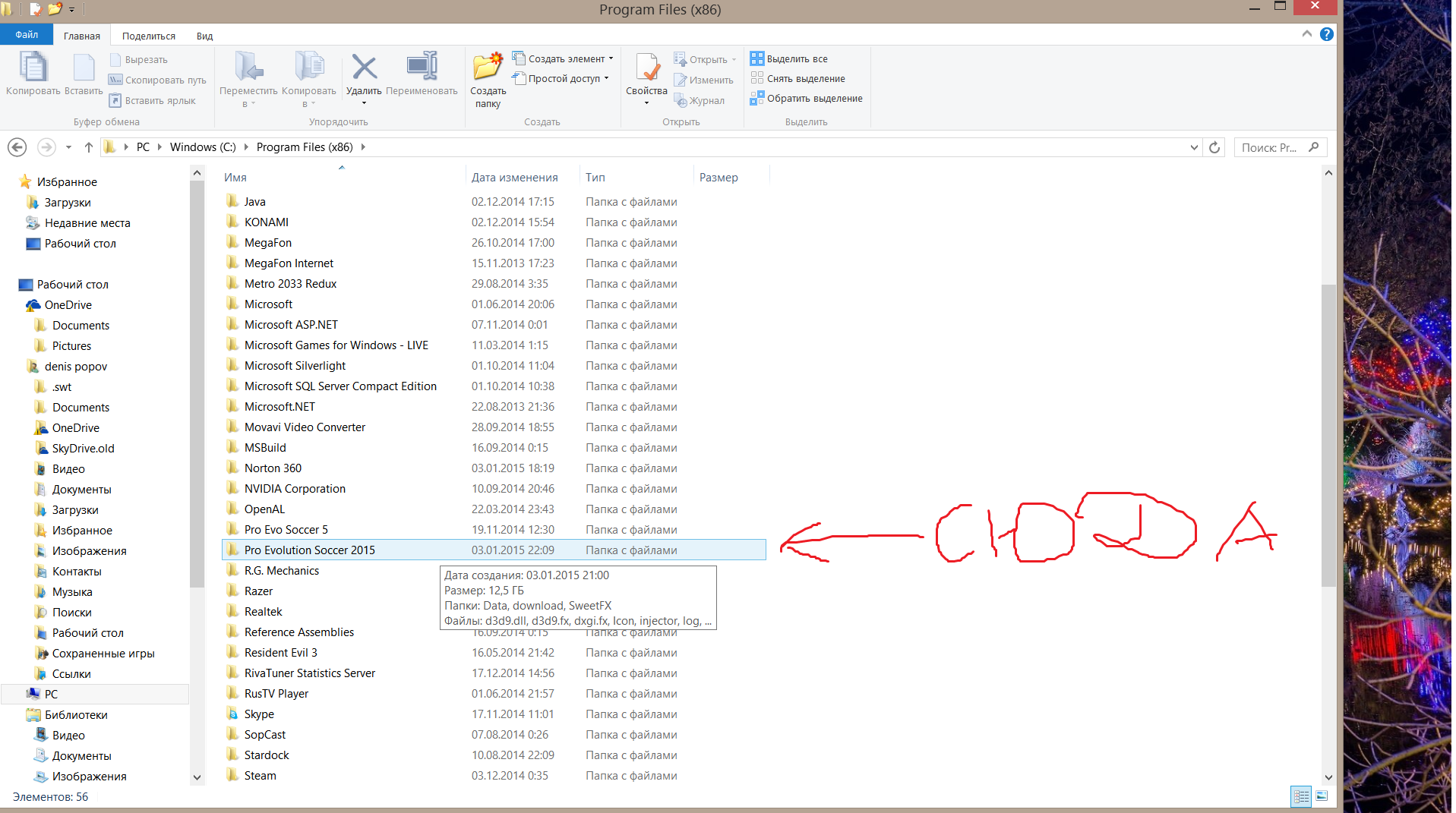This screenshot has width=1456, height=813.
Task: Click the Cut (Вырезать) command
Action: pos(139,59)
